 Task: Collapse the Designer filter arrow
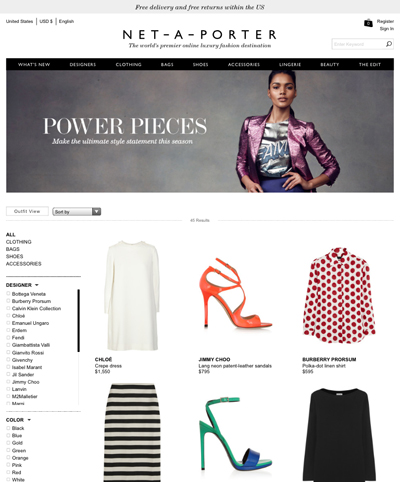pyautogui.click(x=37, y=285)
